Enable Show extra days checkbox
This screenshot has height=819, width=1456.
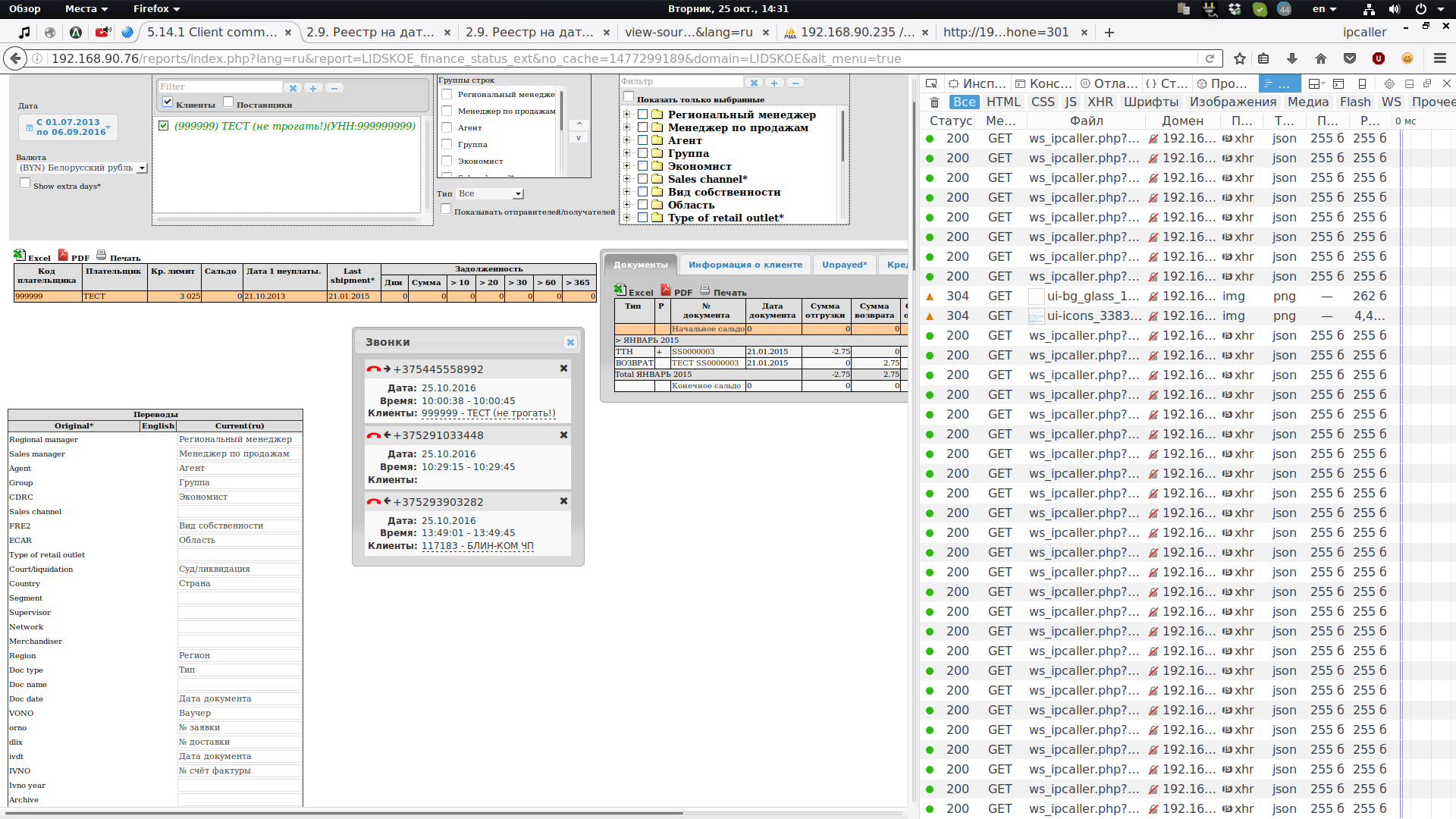pos(25,183)
